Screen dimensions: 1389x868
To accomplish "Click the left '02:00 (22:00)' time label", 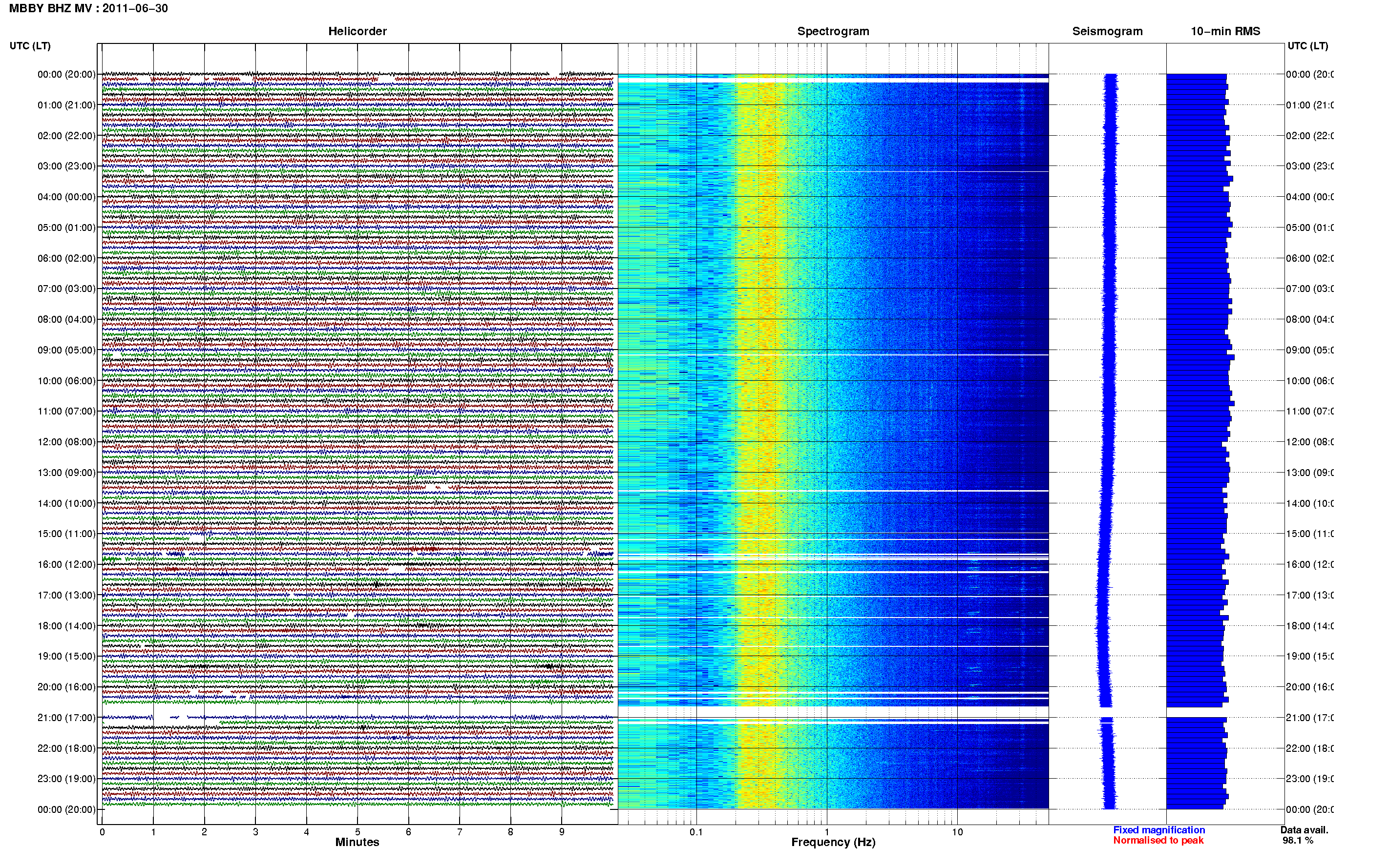I will (66, 136).
